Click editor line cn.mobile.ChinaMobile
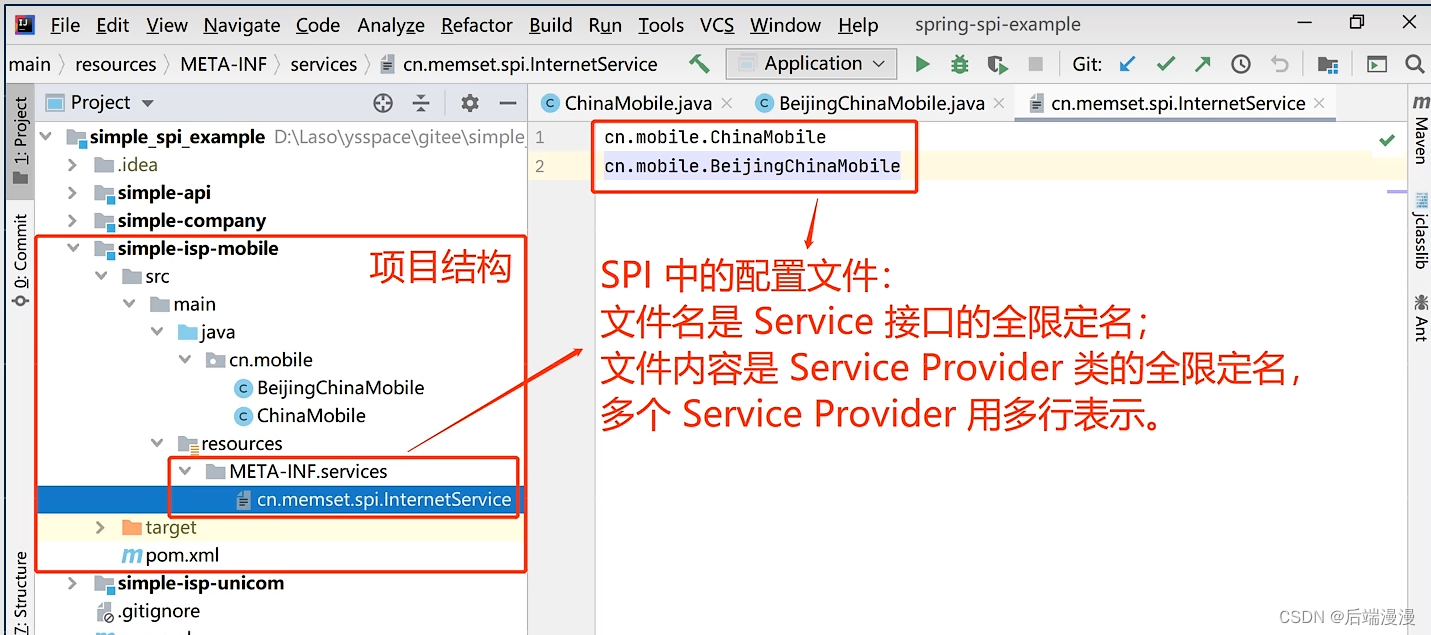 [715, 137]
